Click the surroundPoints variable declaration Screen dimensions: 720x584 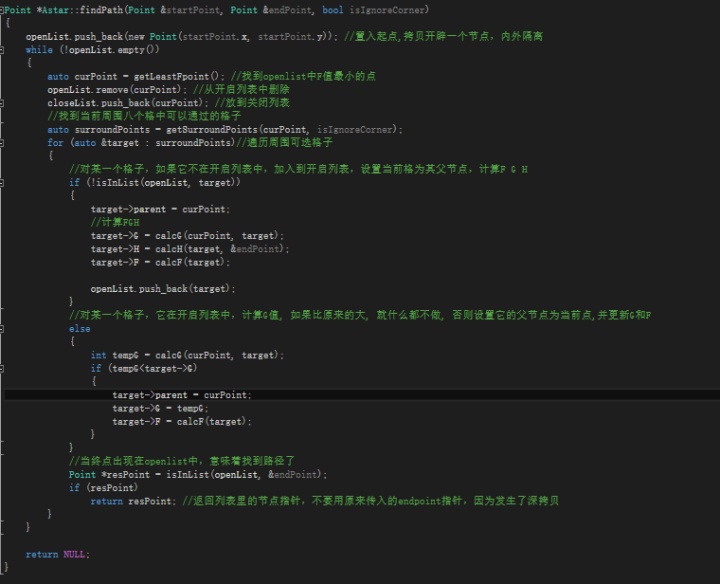pos(112,129)
